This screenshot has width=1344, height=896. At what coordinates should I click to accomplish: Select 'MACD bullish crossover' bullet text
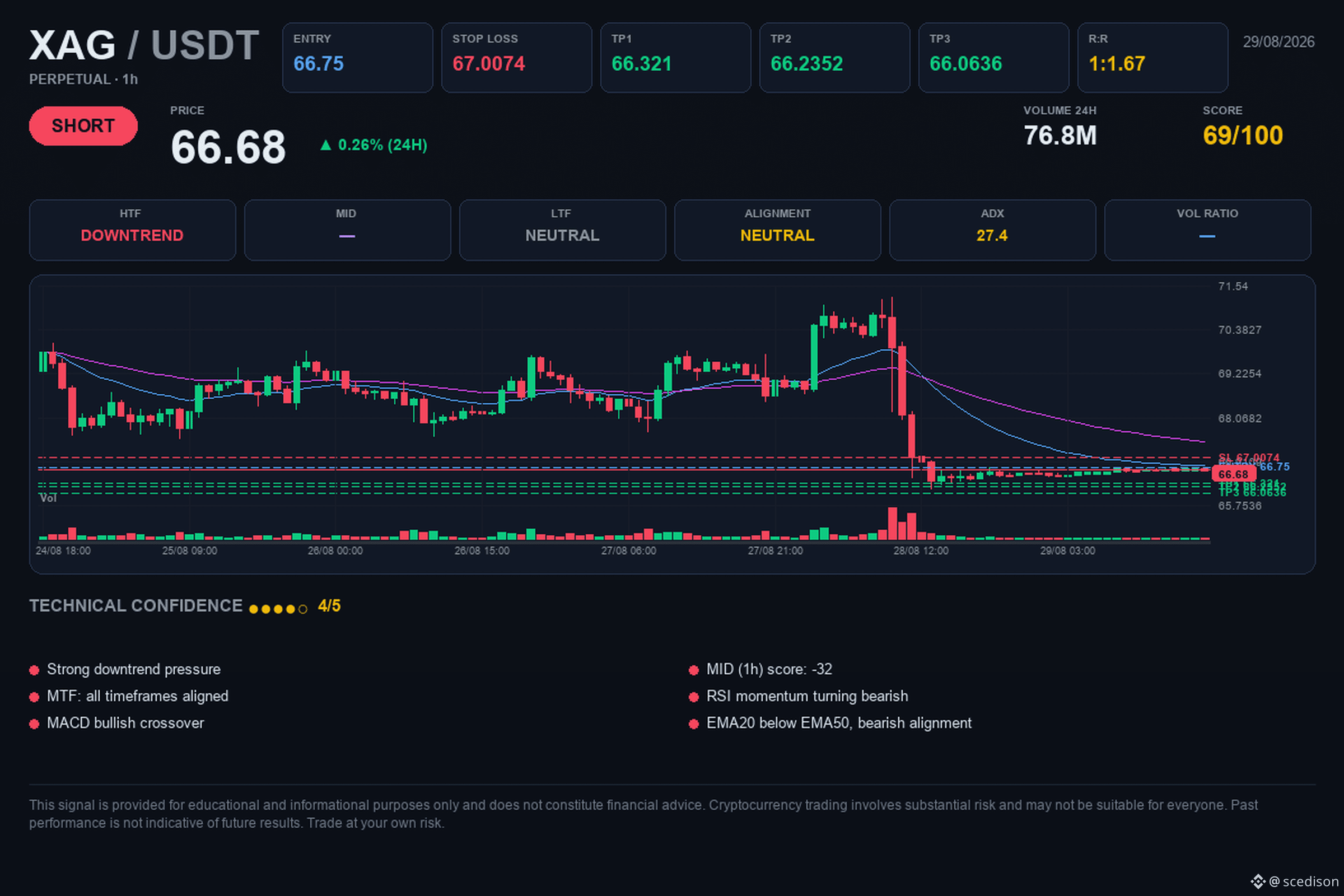tap(125, 724)
